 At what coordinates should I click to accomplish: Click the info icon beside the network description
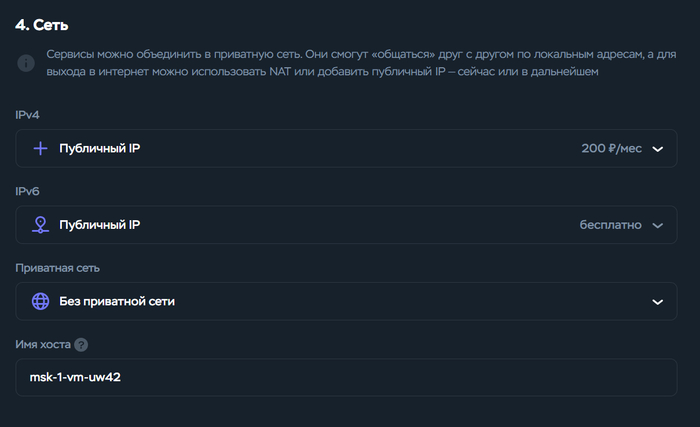click(26, 63)
